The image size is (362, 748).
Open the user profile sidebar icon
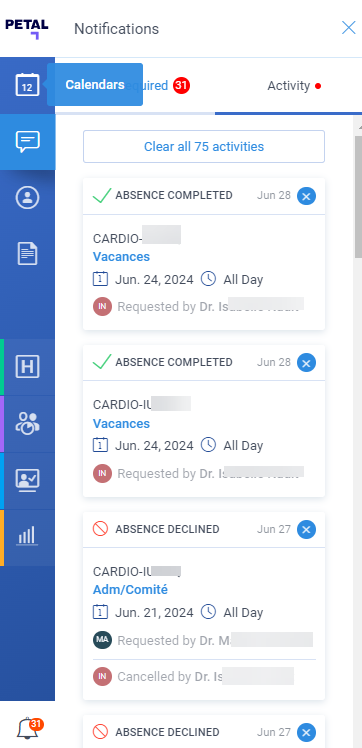(27, 197)
